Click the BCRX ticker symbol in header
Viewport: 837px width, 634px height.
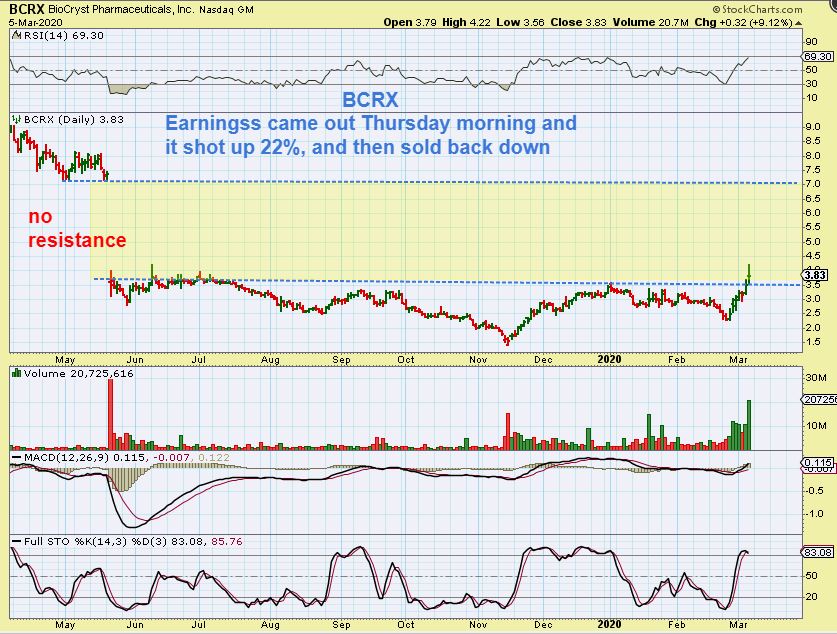pos(27,9)
